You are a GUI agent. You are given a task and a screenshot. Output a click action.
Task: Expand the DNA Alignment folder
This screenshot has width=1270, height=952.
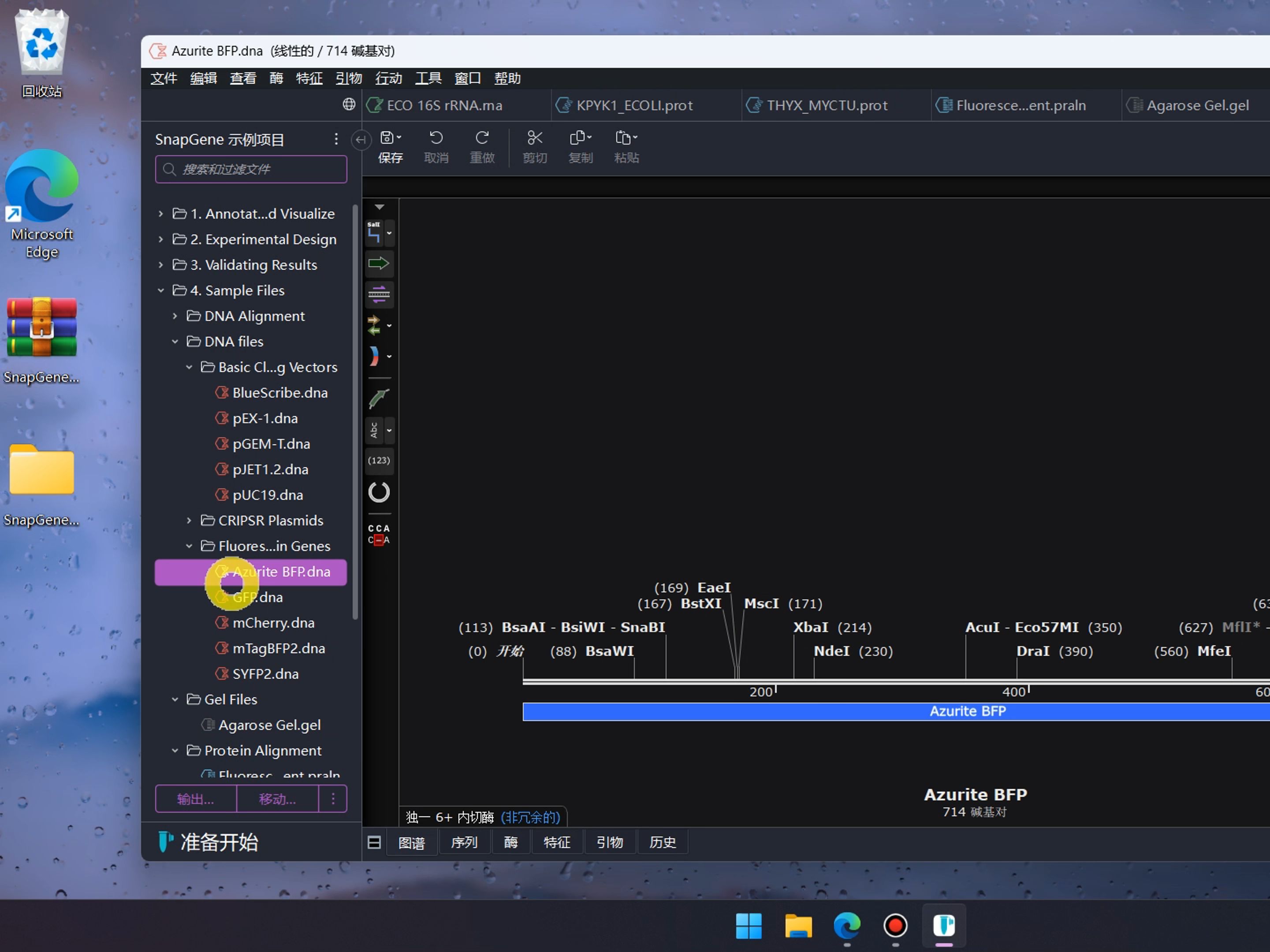[x=175, y=316]
